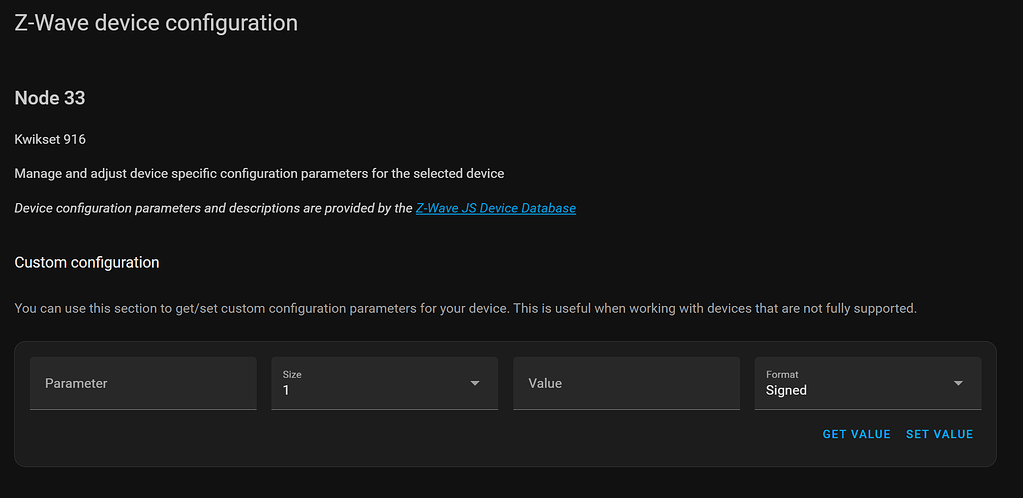This screenshot has width=1023, height=498.
Task: Click the Custom configuration section heading
Action: tap(87, 262)
